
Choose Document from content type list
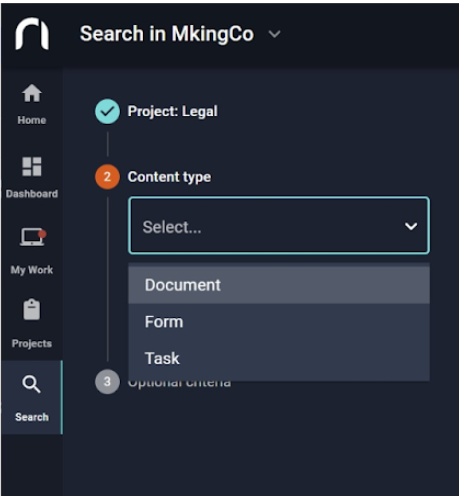[x=279, y=285]
